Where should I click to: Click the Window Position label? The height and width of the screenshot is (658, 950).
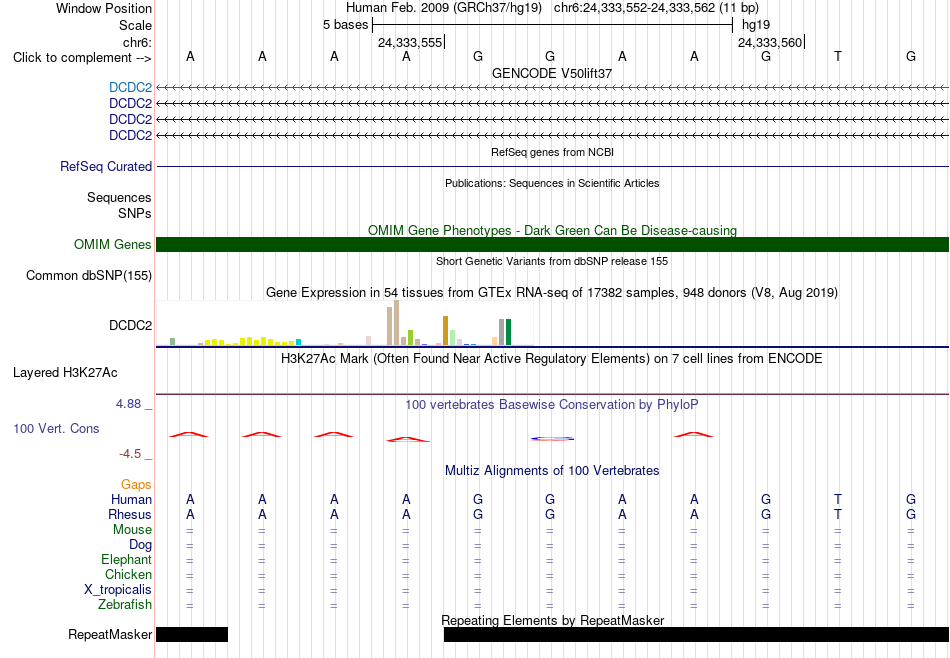tap(104, 8)
